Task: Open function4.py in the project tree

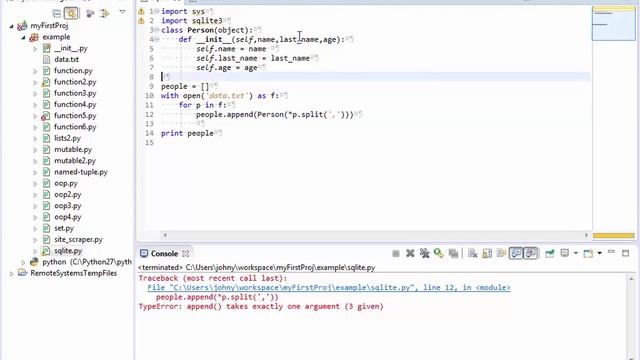Action: point(75,104)
